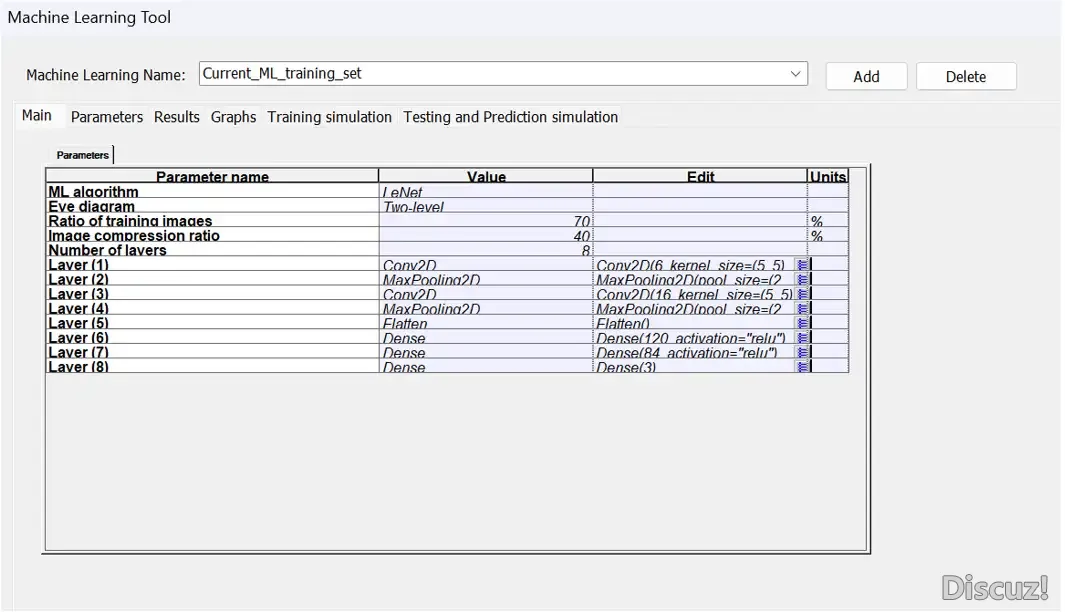Open Layer (2) edit icon
The image size is (1065, 612).
[802, 278]
